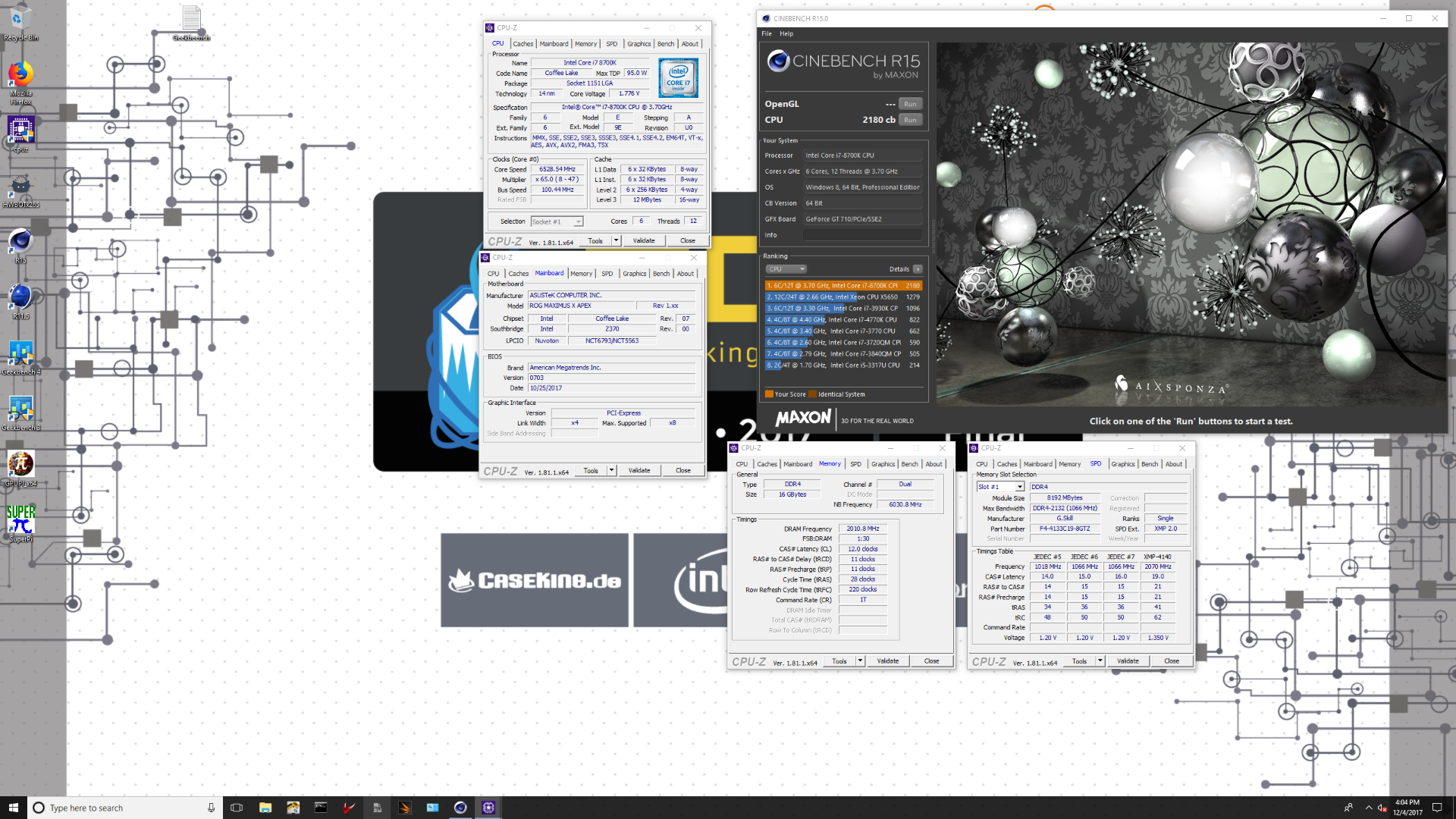Open the Cinebench File menu

pyautogui.click(x=767, y=33)
